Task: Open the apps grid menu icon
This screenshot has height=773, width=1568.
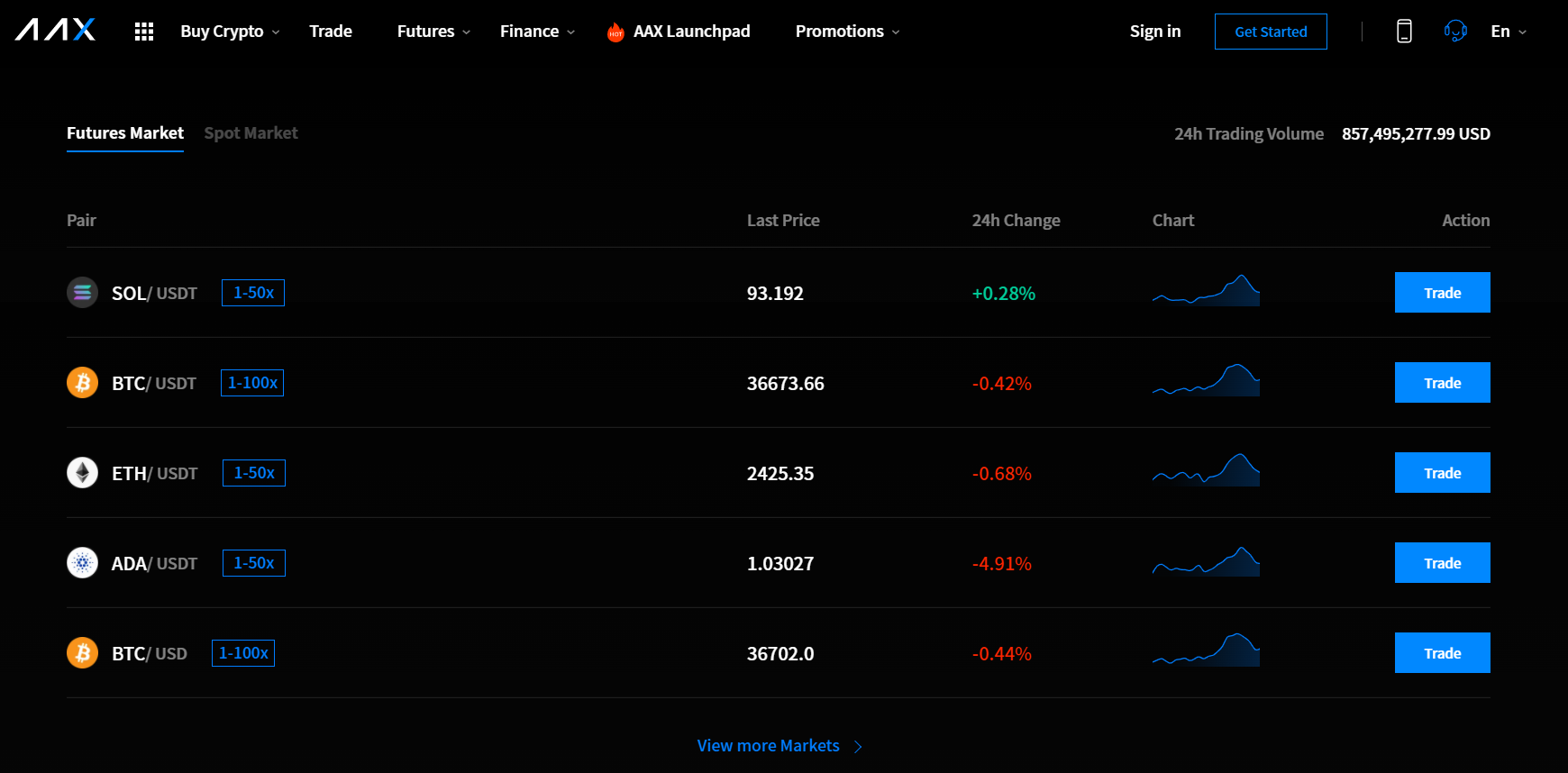Action: tap(144, 32)
